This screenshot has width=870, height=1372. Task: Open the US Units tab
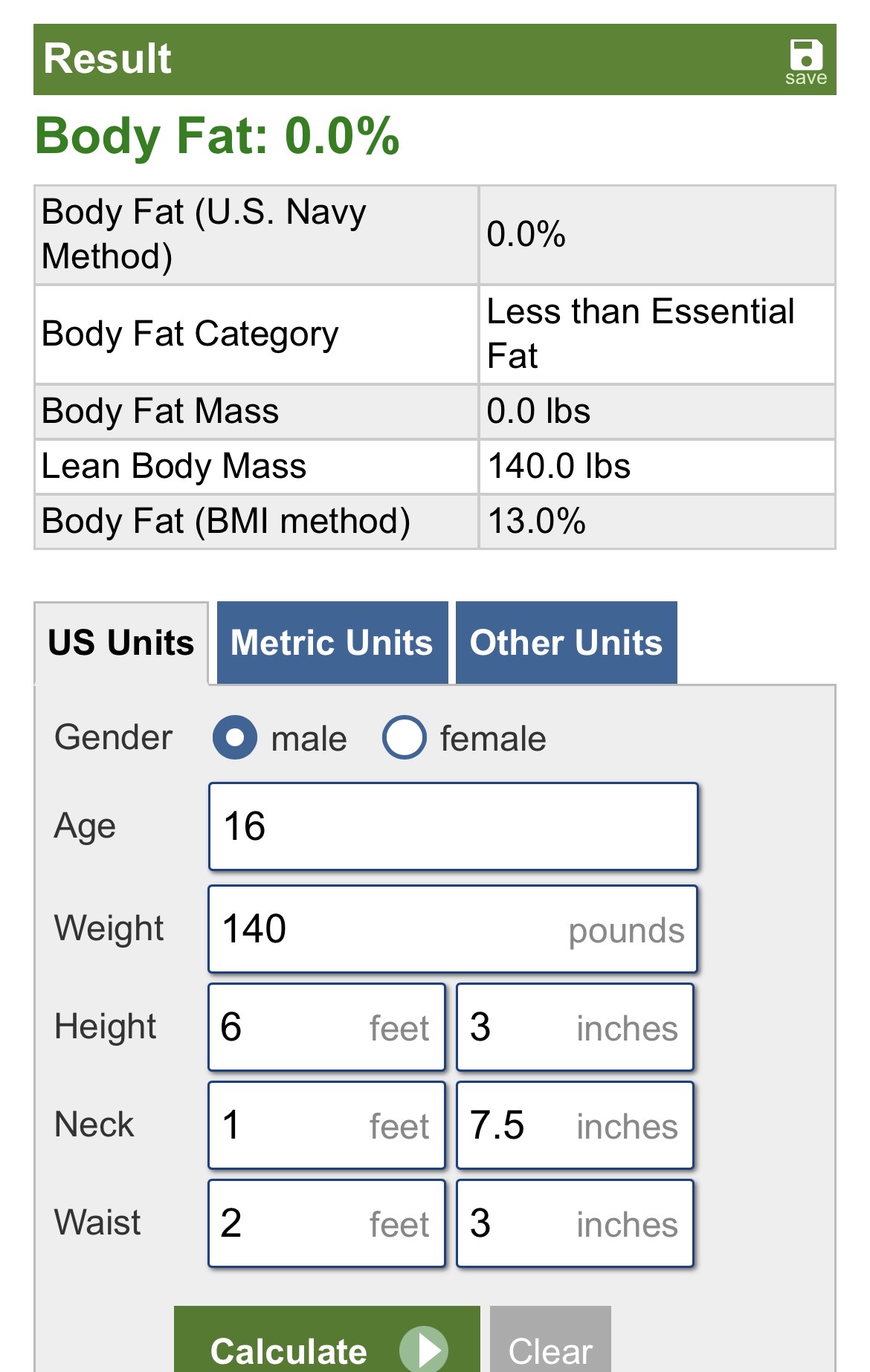(121, 643)
